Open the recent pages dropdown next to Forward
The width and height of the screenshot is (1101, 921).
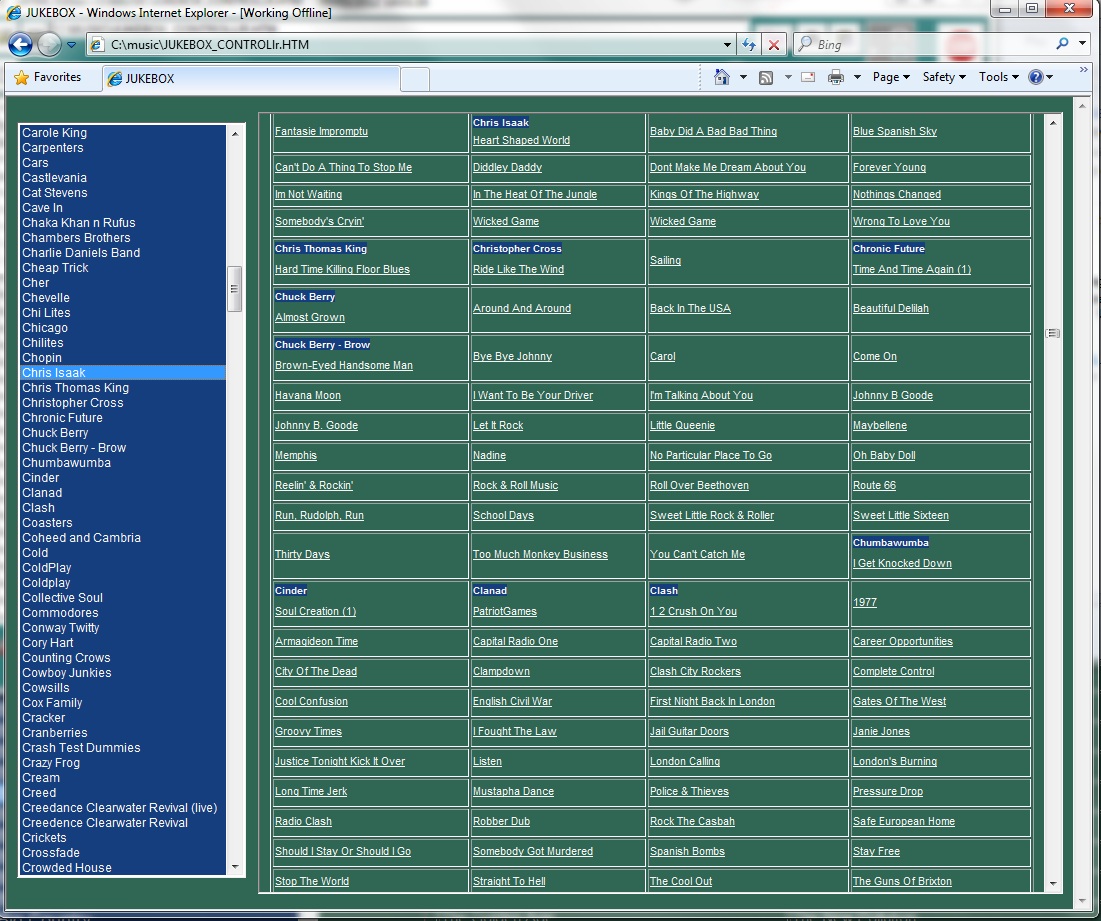pos(71,45)
